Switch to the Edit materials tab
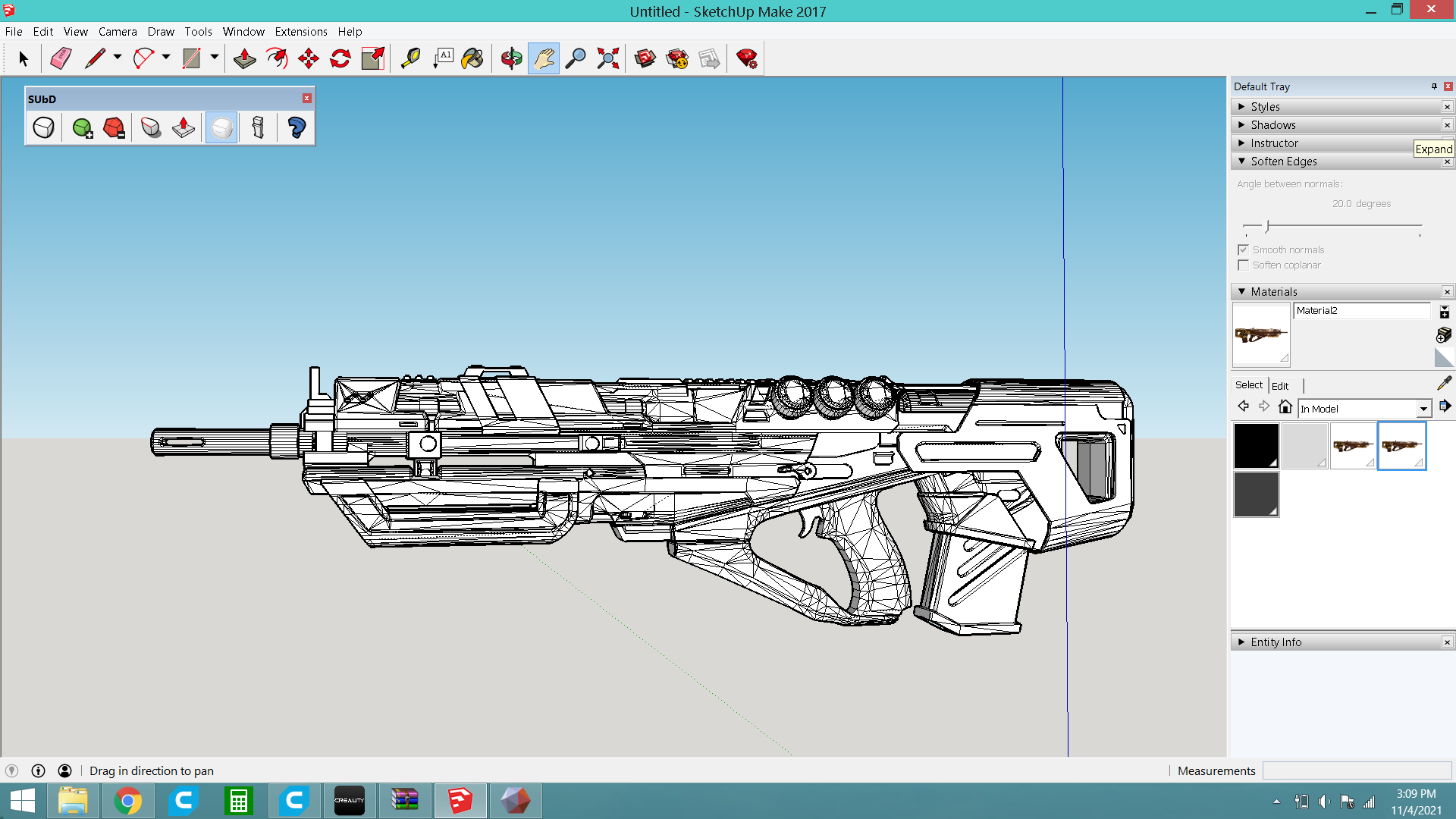Viewport: 1456px width, 819px height. 1280,386
